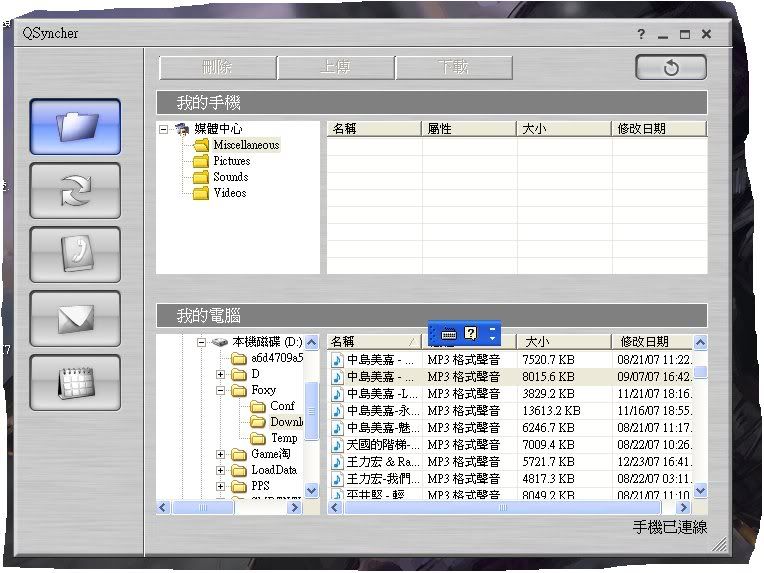The width and height of the screenshot is (764, 573).
Task: Expand the D folder node
Action: tap(220, 374)
